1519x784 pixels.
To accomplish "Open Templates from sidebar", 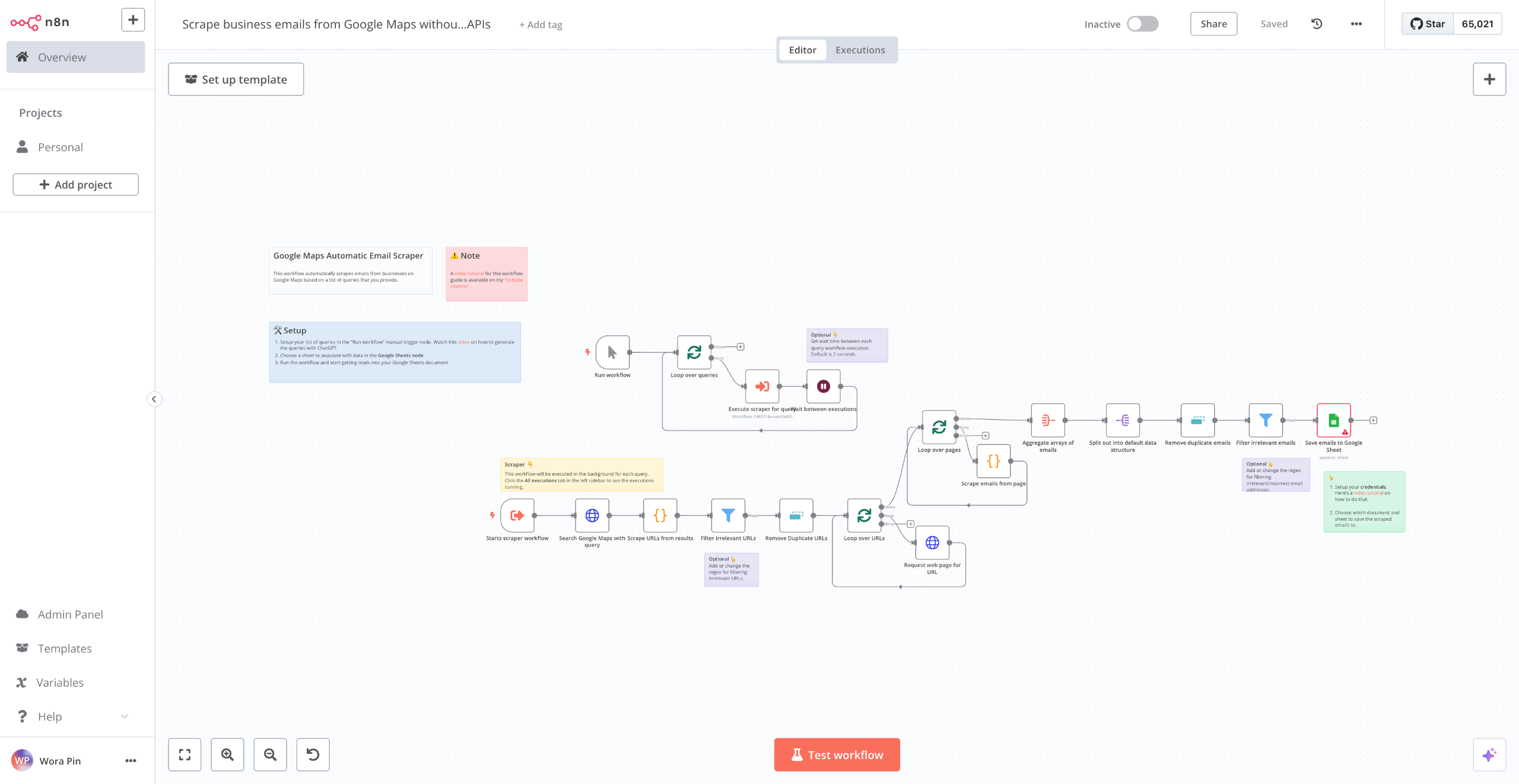I will point(65,648).
